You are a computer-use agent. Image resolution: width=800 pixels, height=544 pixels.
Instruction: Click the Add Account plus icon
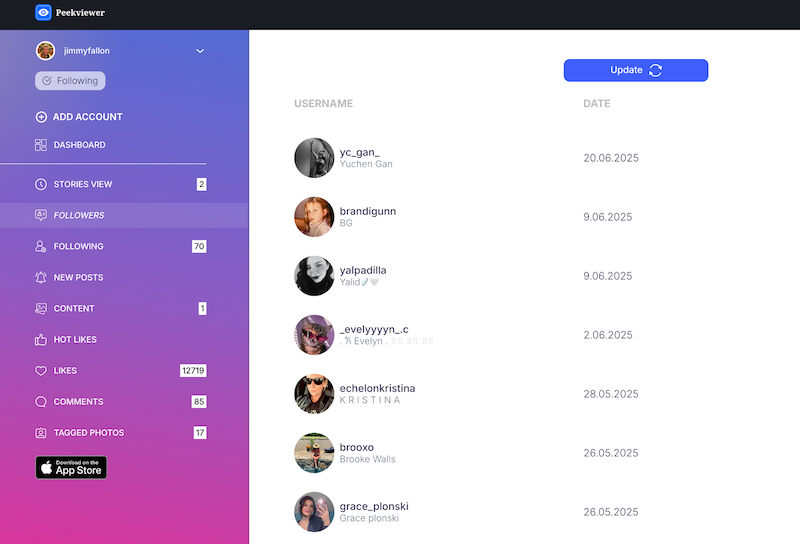(x=41, y=117)
